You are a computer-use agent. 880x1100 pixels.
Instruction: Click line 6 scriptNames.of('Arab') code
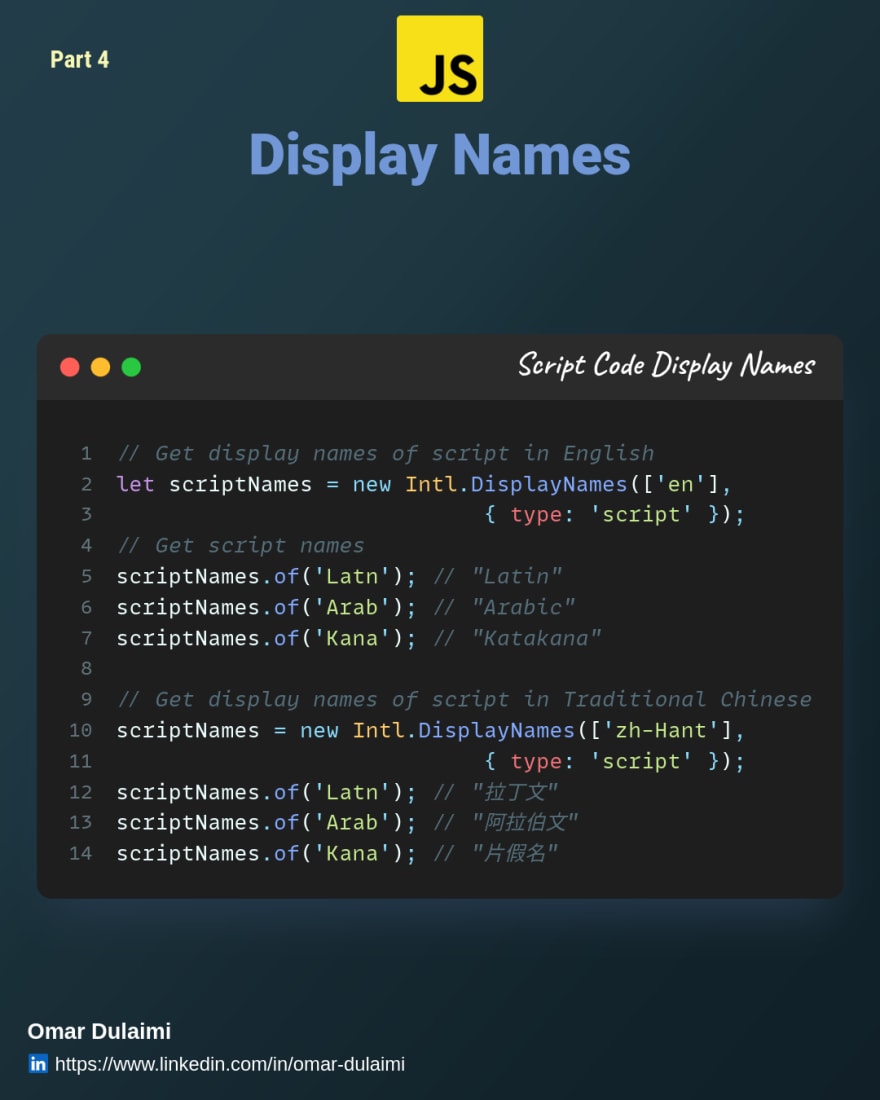(x=267, y=607)
